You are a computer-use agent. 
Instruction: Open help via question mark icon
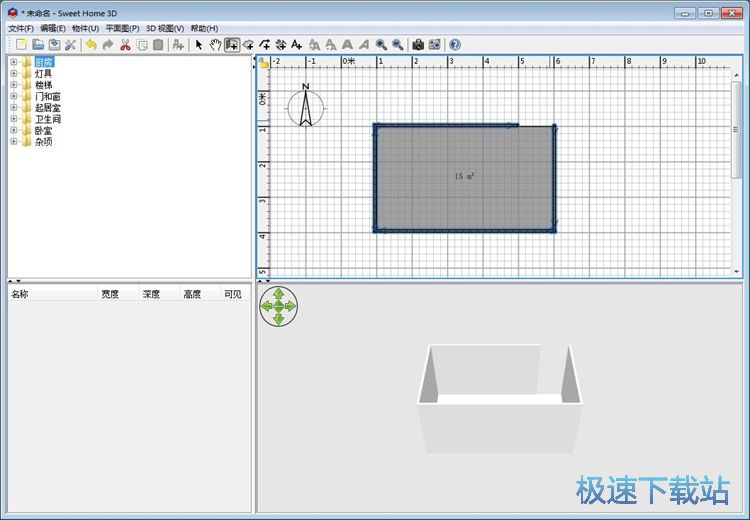455,45
